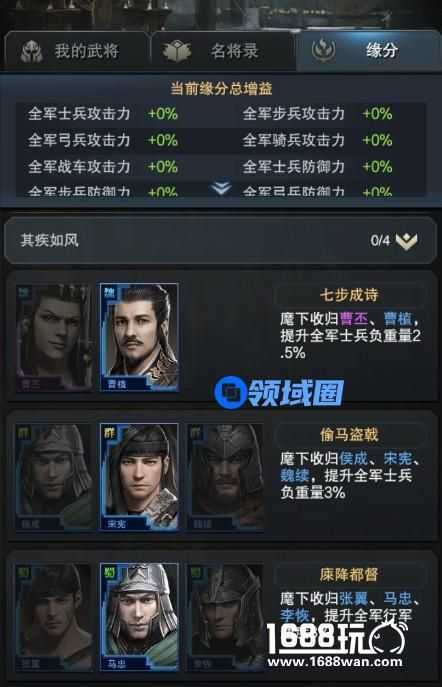Switch to the 名将录 tab
This screenshot has width=442, height=687.
pos(223,51)
